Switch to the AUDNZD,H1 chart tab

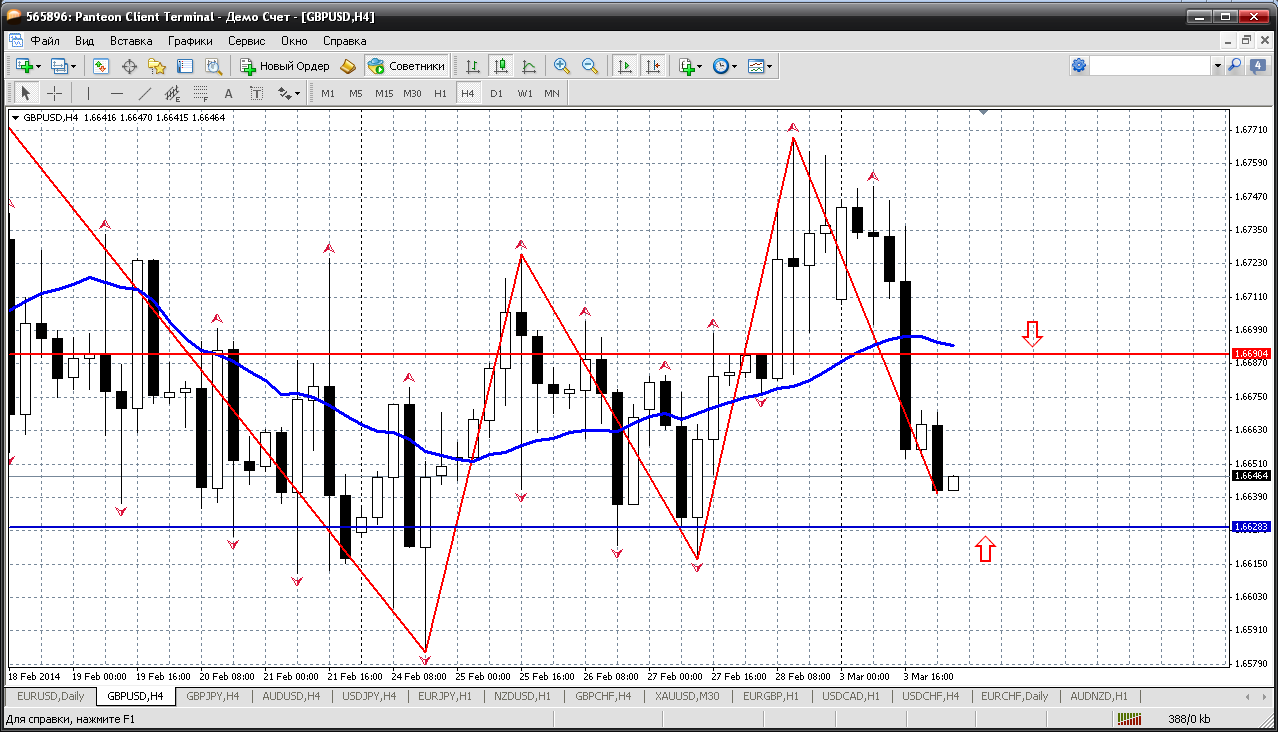[x=1098, y=696]
